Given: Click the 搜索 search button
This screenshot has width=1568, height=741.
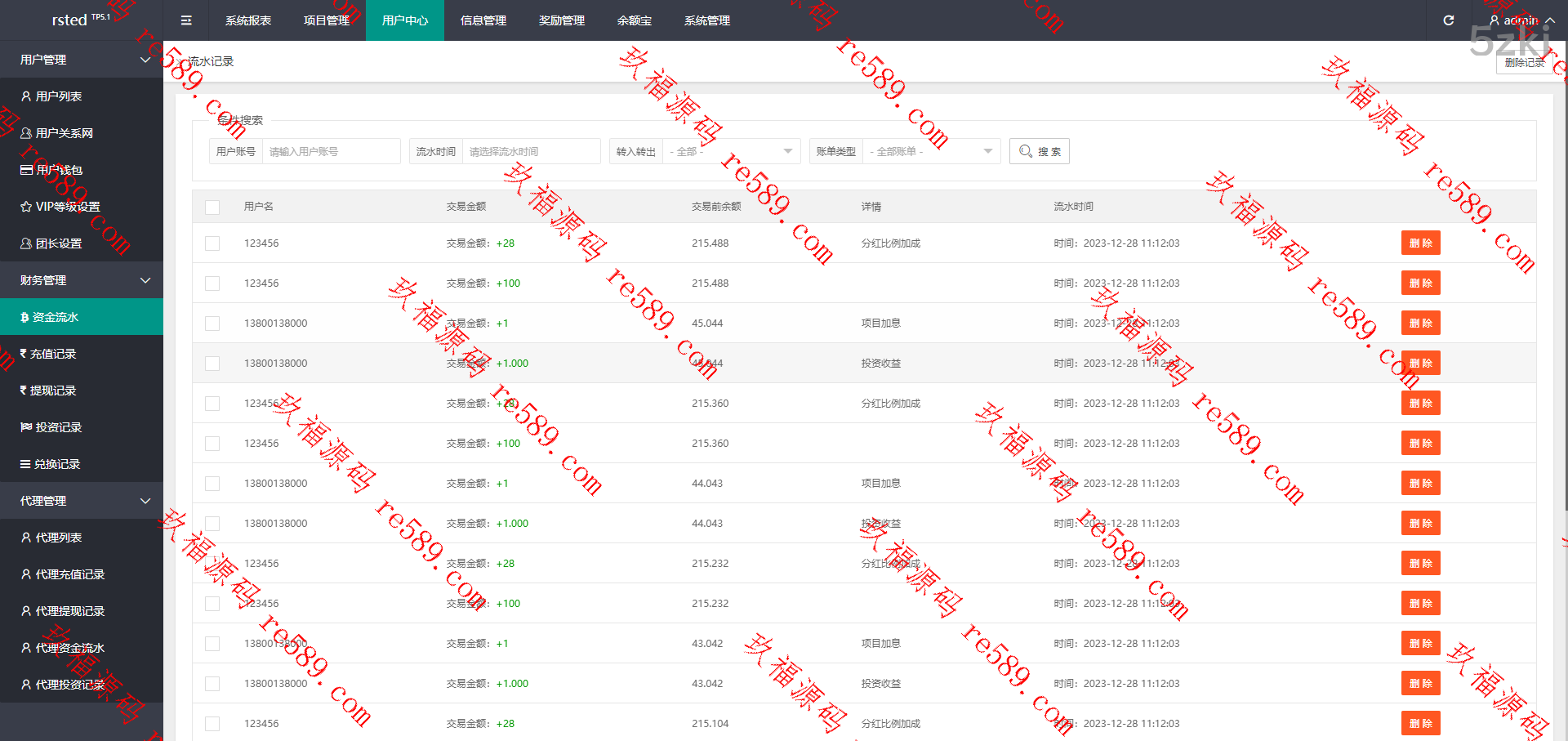Looking at the screenshot, I should [x=1039, y=152].
